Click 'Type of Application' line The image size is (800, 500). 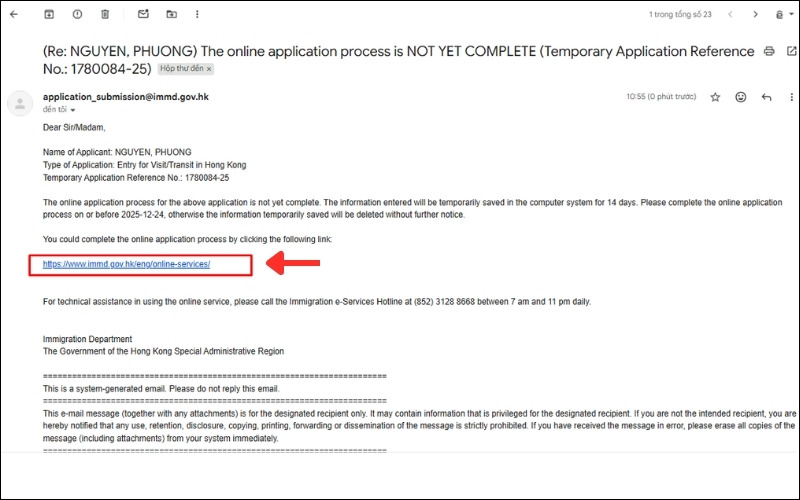(x=144, y=165)
